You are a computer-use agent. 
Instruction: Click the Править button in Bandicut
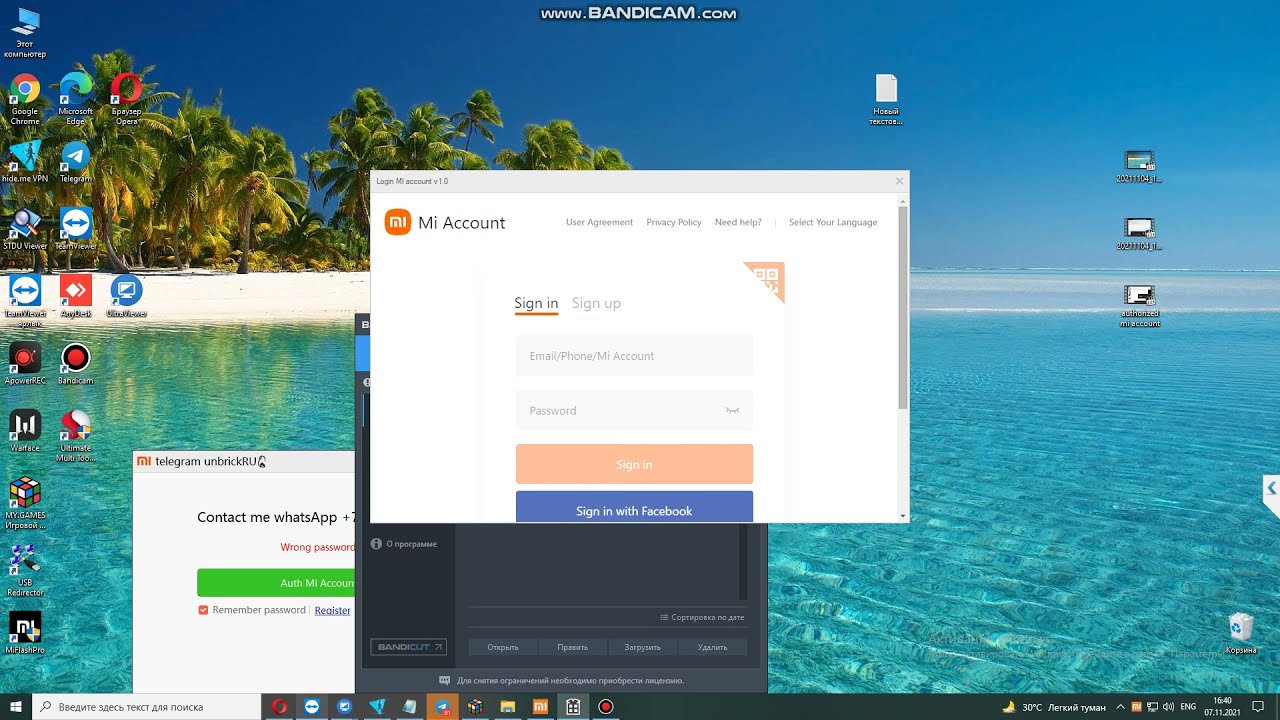pyautogui.click(x=572, y=647)
